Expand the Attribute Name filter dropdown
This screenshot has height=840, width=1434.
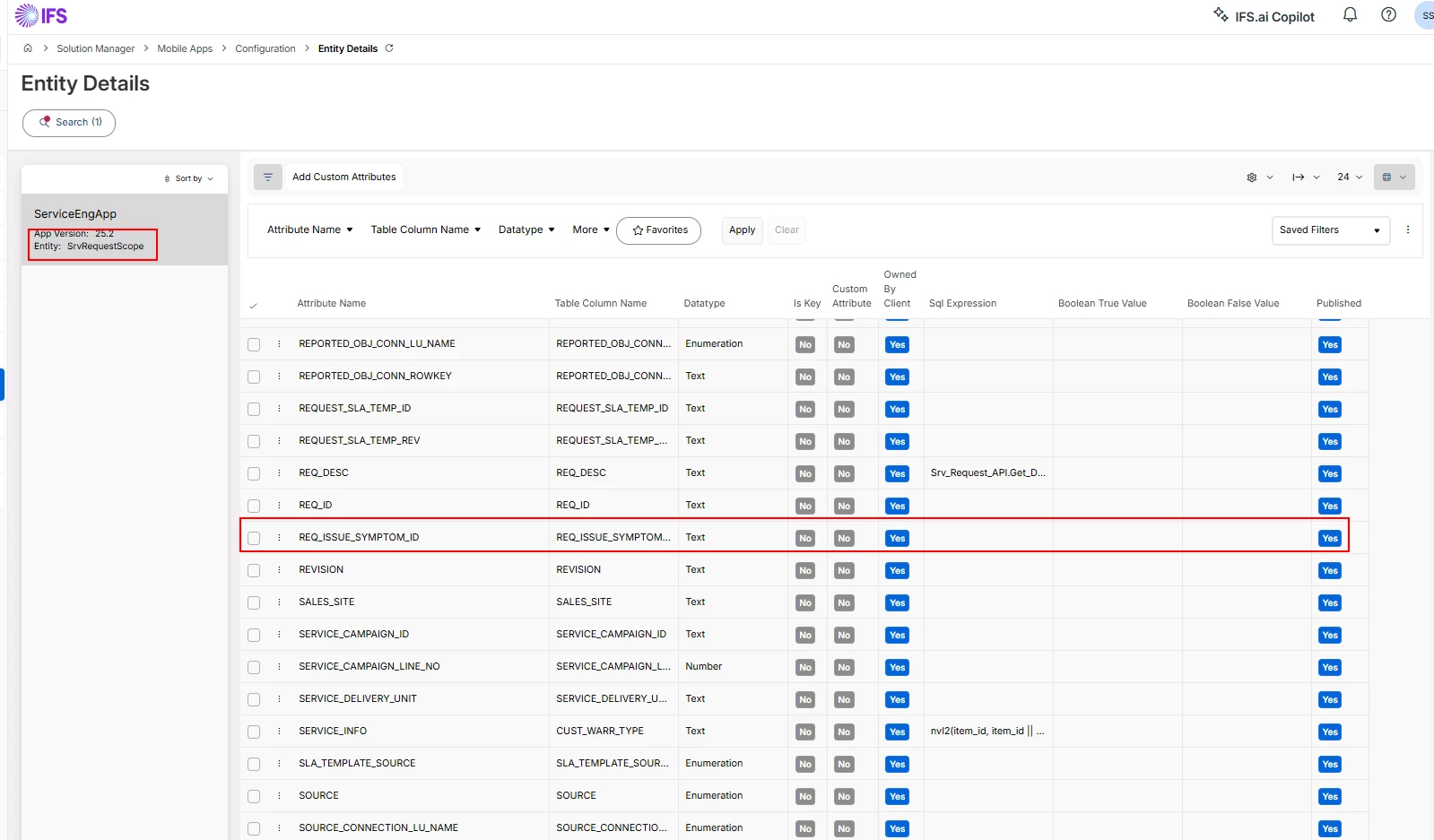[x=309, y=230]
